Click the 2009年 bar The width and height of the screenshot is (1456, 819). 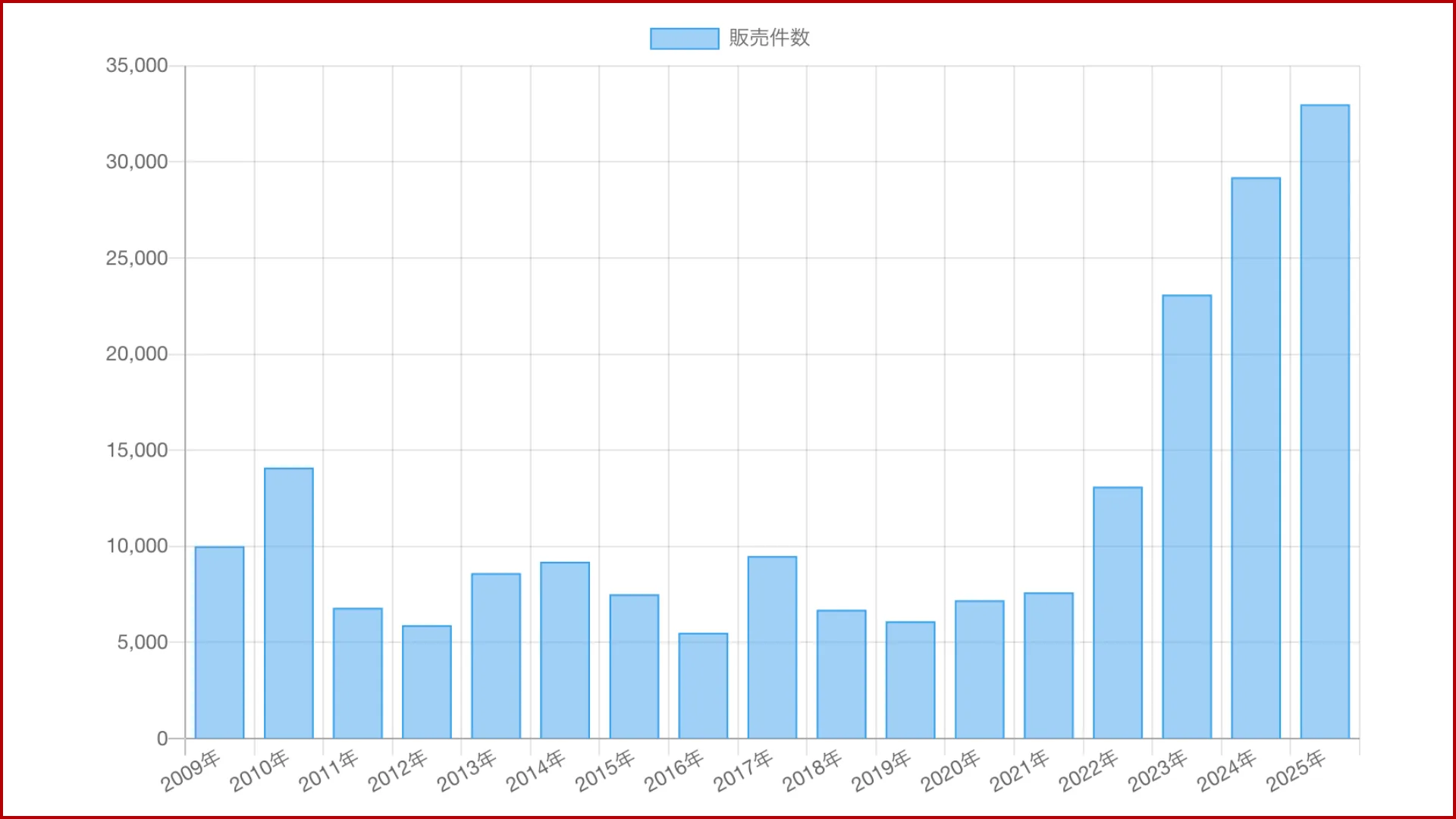coord(219,642)
